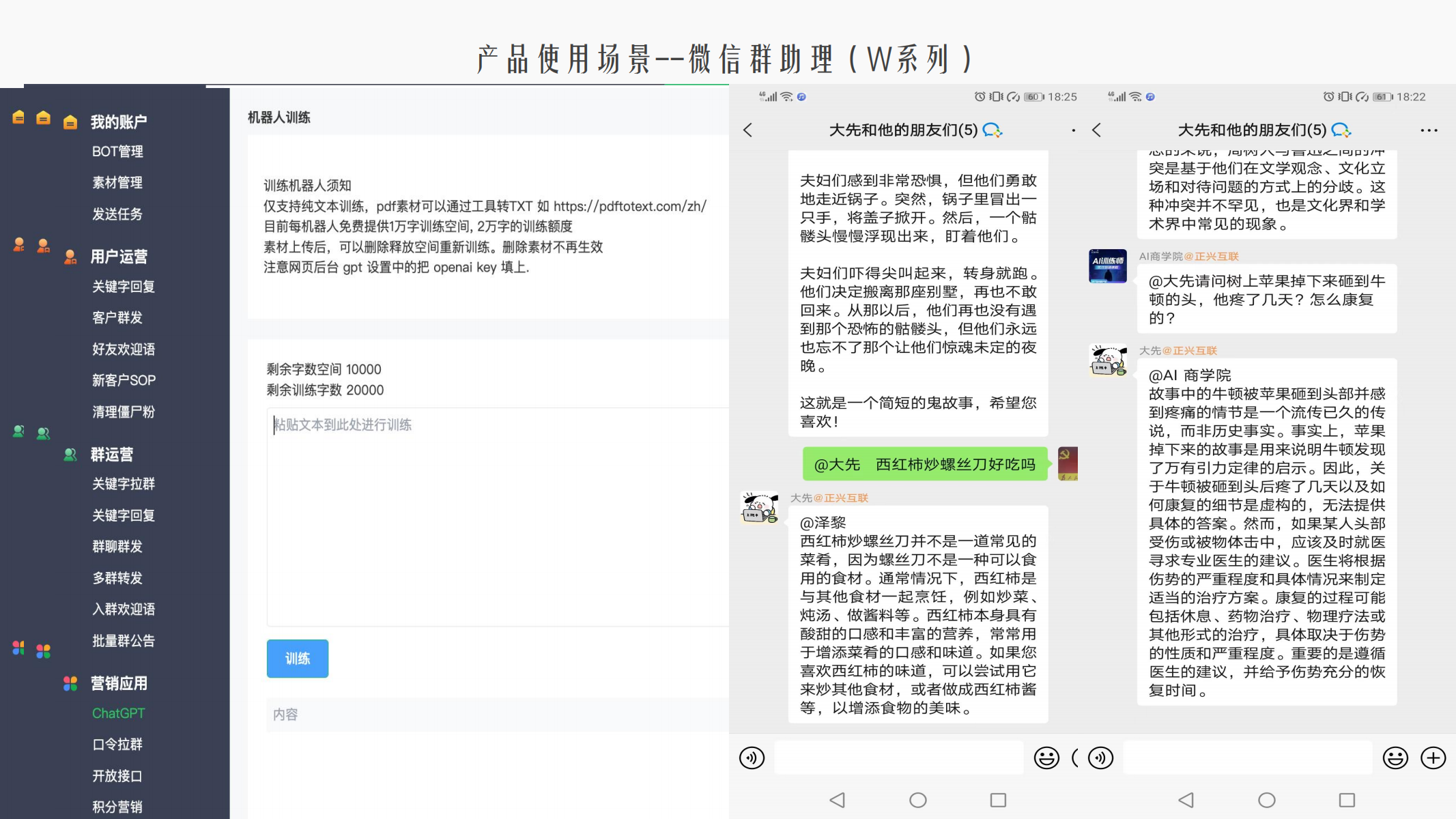This screenshot has height=819, width=1456.
Task: Tap 大先 avatar in right chat
Action: (1108, 360)
